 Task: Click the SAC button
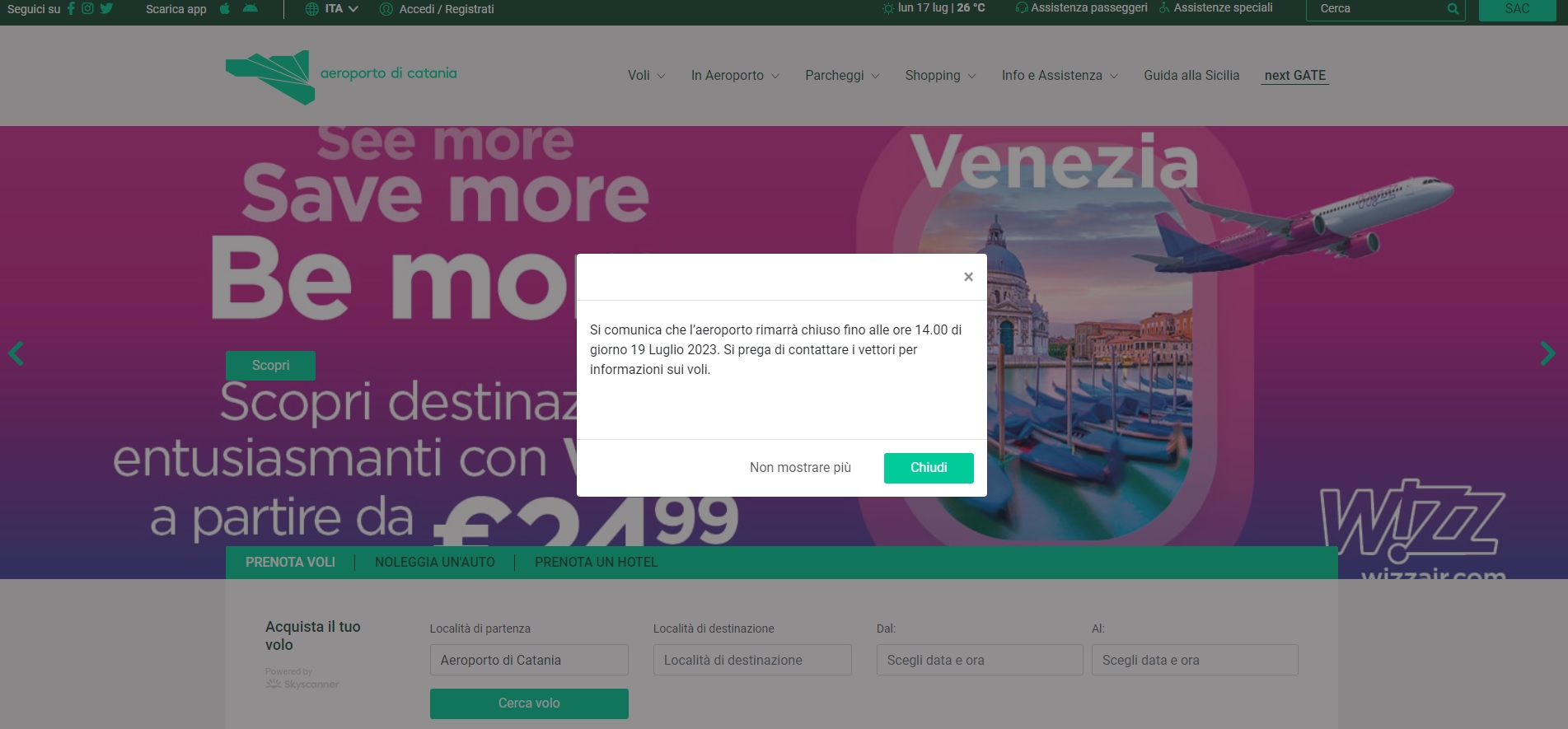tap(1517, 9)
